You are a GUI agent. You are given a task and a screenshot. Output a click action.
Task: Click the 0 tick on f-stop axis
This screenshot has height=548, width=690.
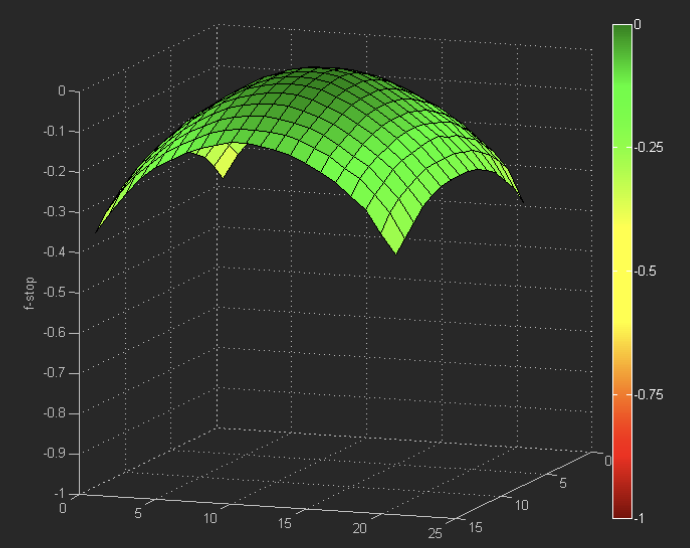coord(62,91)
